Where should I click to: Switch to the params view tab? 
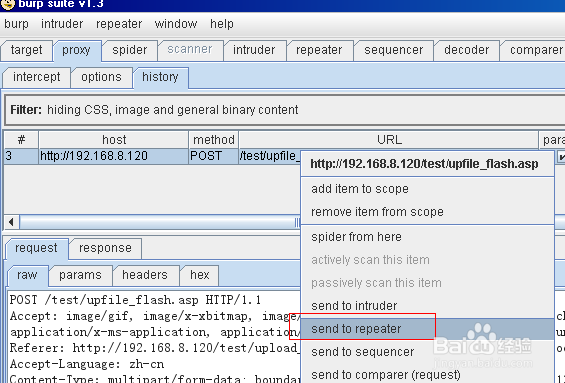(80, 275)
